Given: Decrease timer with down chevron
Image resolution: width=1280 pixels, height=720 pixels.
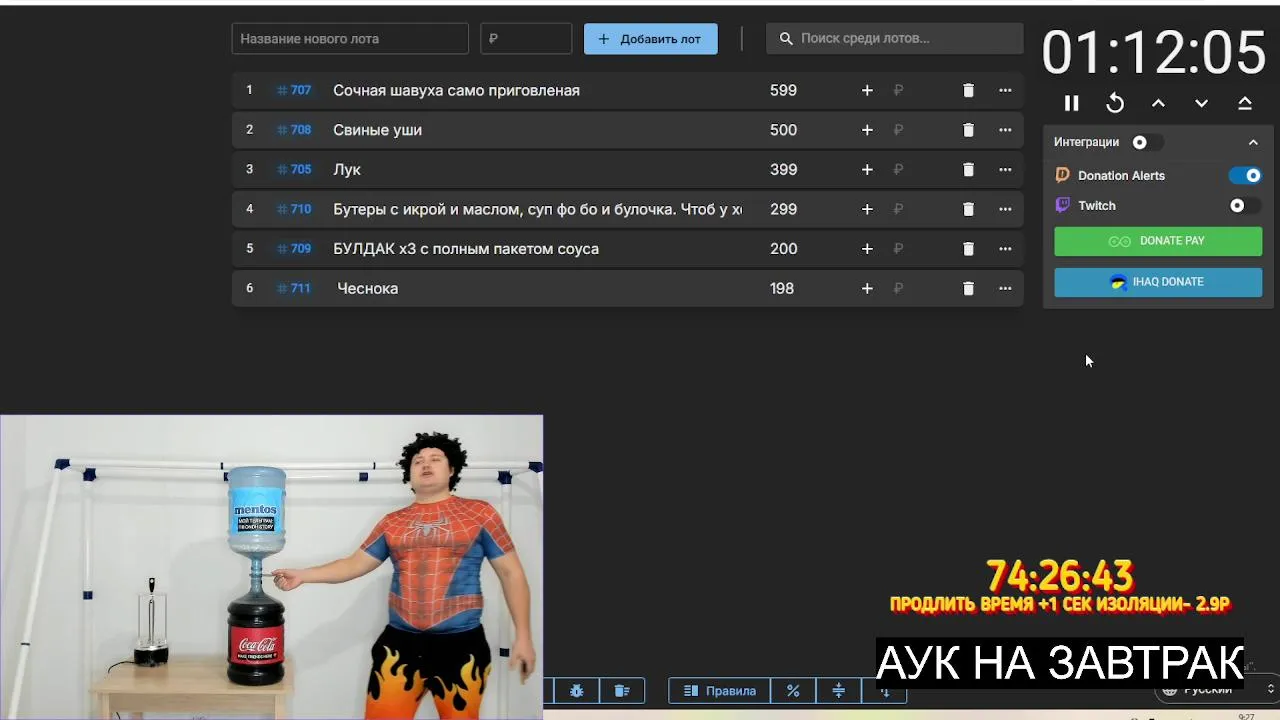Looking at the screenshot, I should pyautogui.click(x=1202, y=103).
